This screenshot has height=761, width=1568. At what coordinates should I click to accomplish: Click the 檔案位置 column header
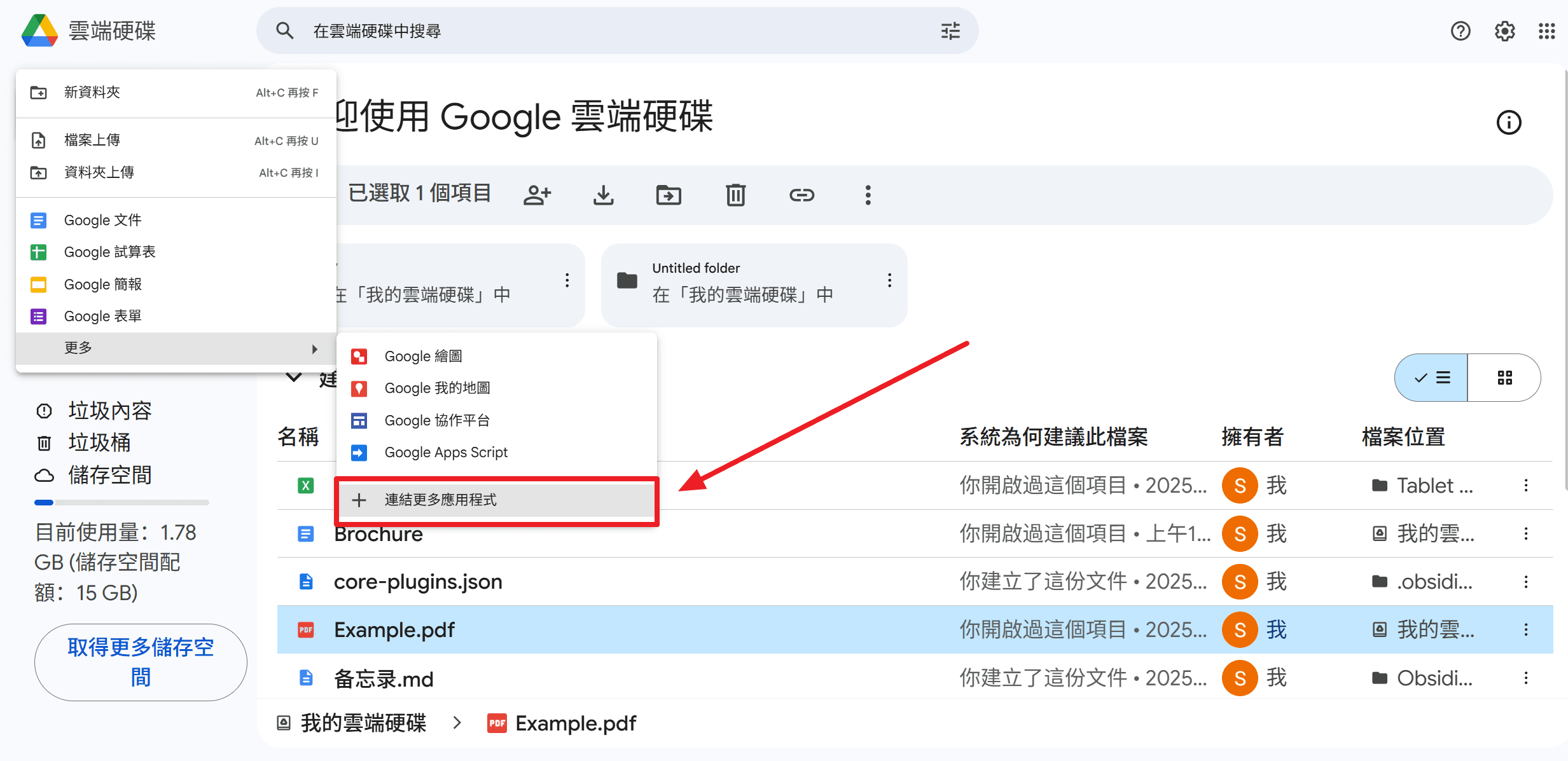(x=1404, y=437)
